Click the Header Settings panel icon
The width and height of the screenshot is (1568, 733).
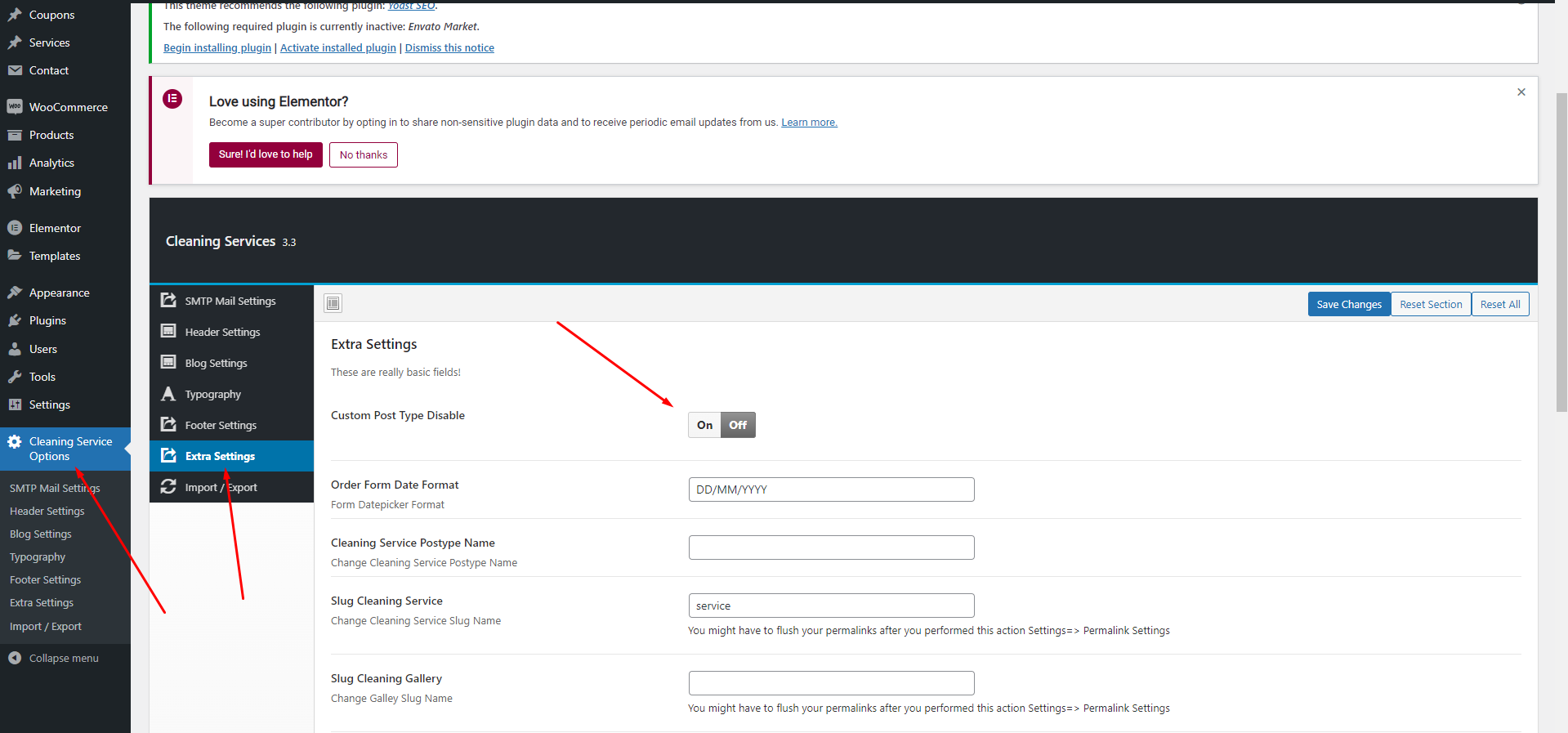coord(168,331)
